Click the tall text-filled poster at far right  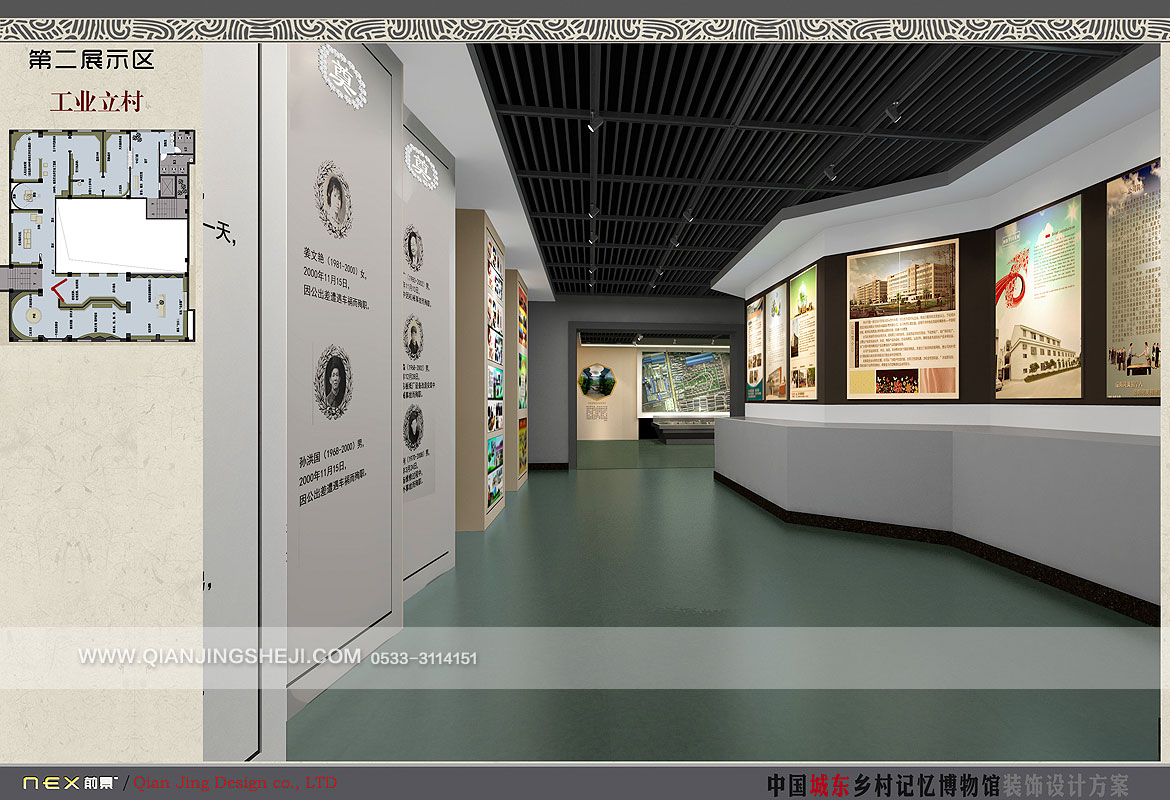(1133, 278)
